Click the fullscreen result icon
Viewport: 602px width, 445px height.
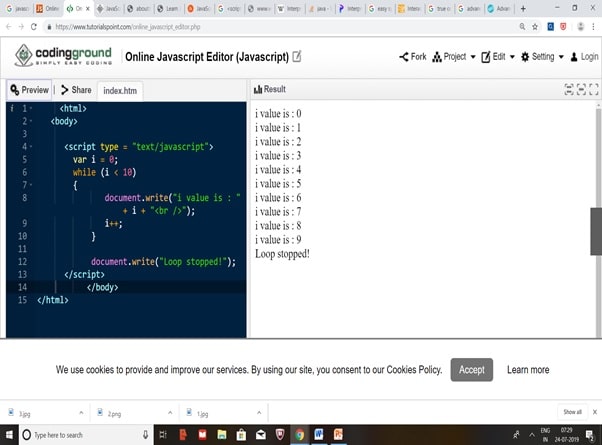click(594, 89)
